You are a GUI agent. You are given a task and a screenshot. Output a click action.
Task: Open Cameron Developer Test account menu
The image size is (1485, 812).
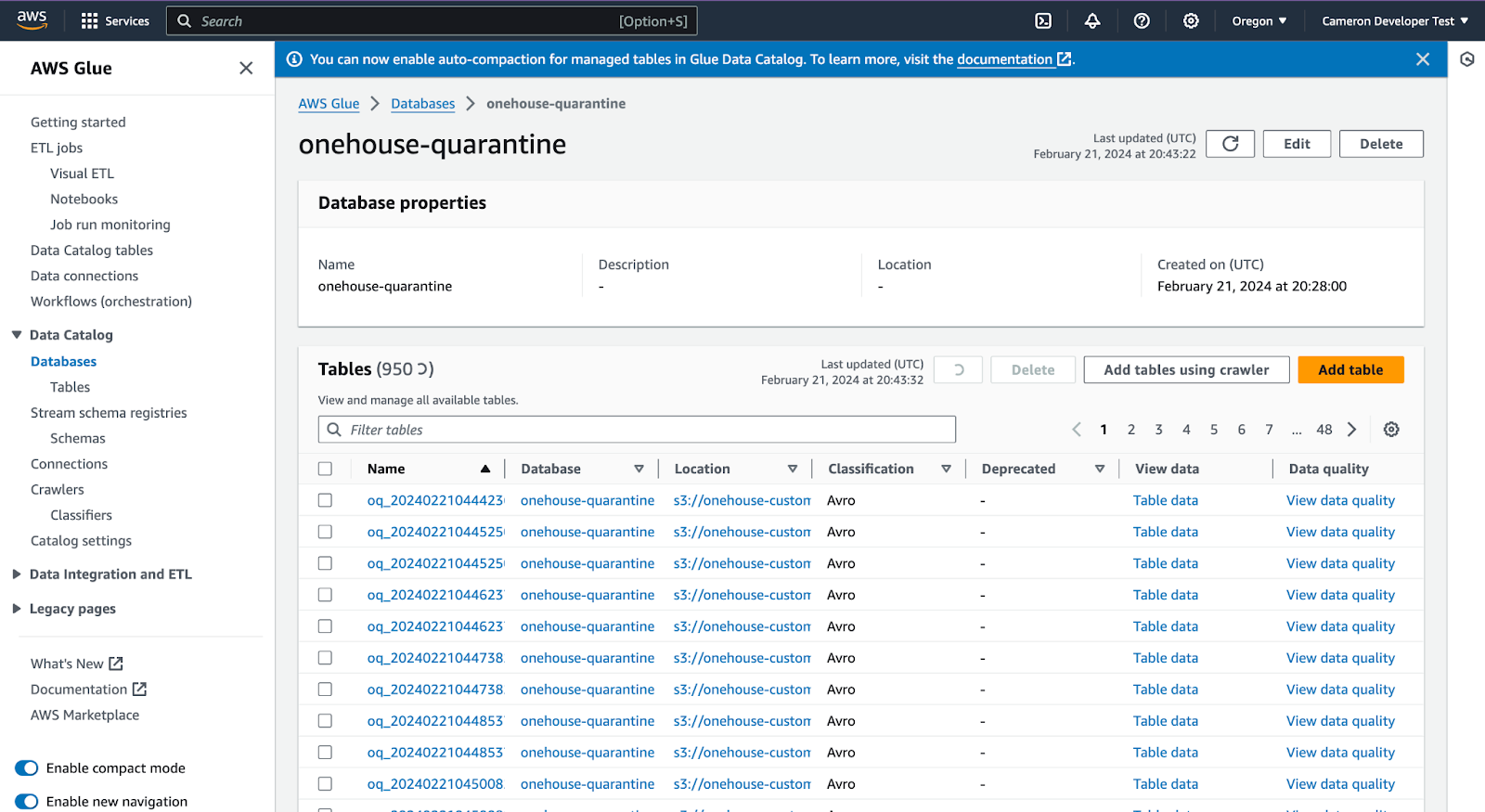tap(1395, 20)
